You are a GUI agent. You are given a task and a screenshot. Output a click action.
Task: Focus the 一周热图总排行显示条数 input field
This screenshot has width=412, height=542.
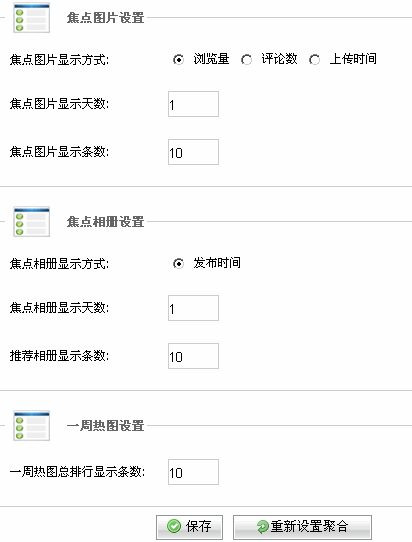tap(193, 472)
